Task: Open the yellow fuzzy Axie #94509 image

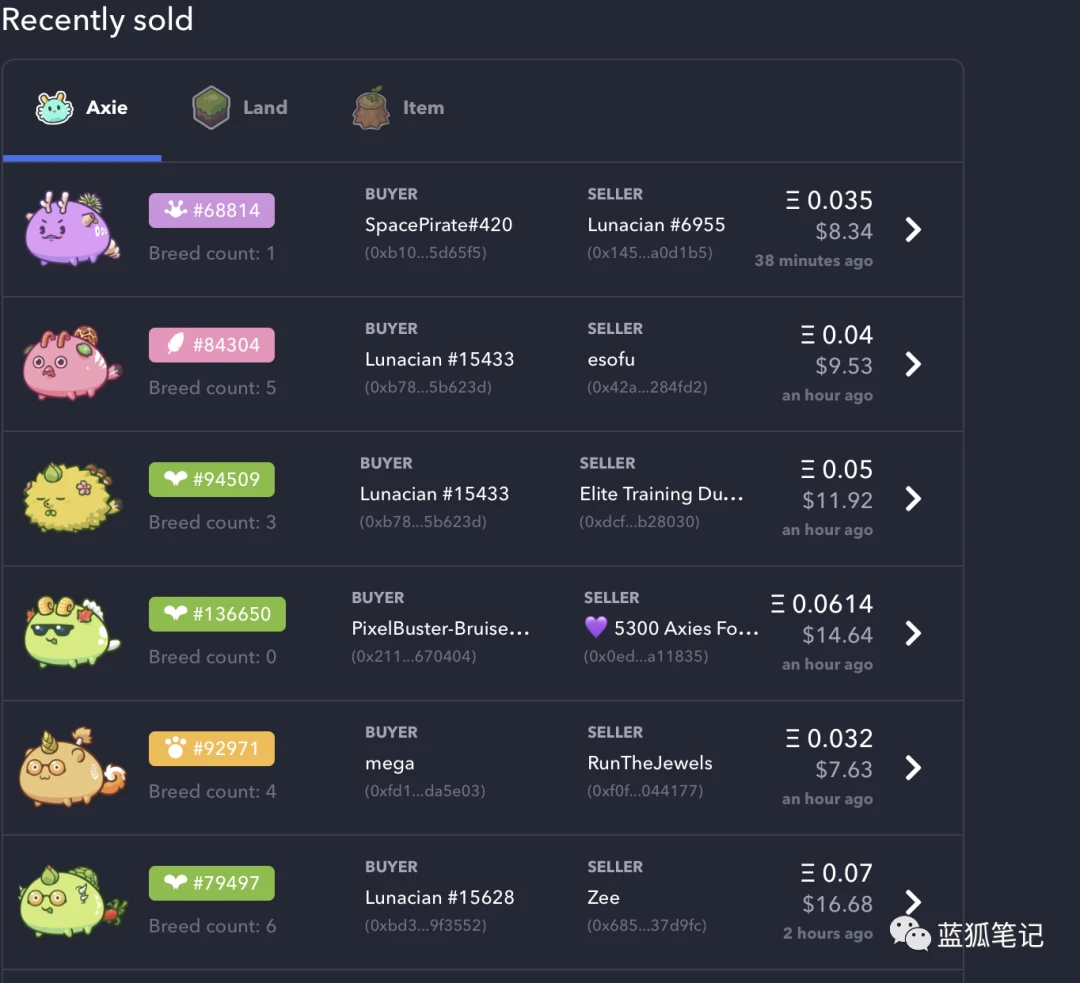Action: click(72, 497)
